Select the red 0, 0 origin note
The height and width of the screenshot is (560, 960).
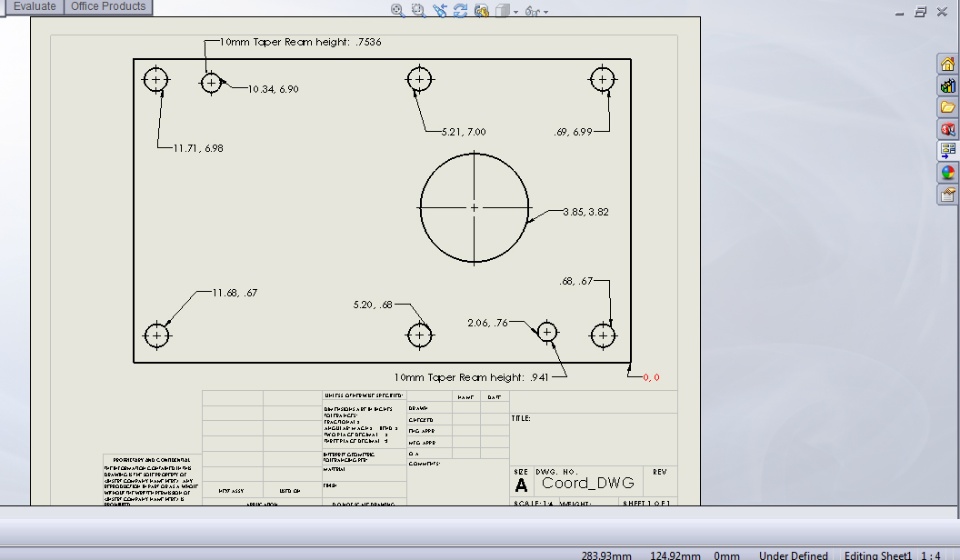click(651, 378)
